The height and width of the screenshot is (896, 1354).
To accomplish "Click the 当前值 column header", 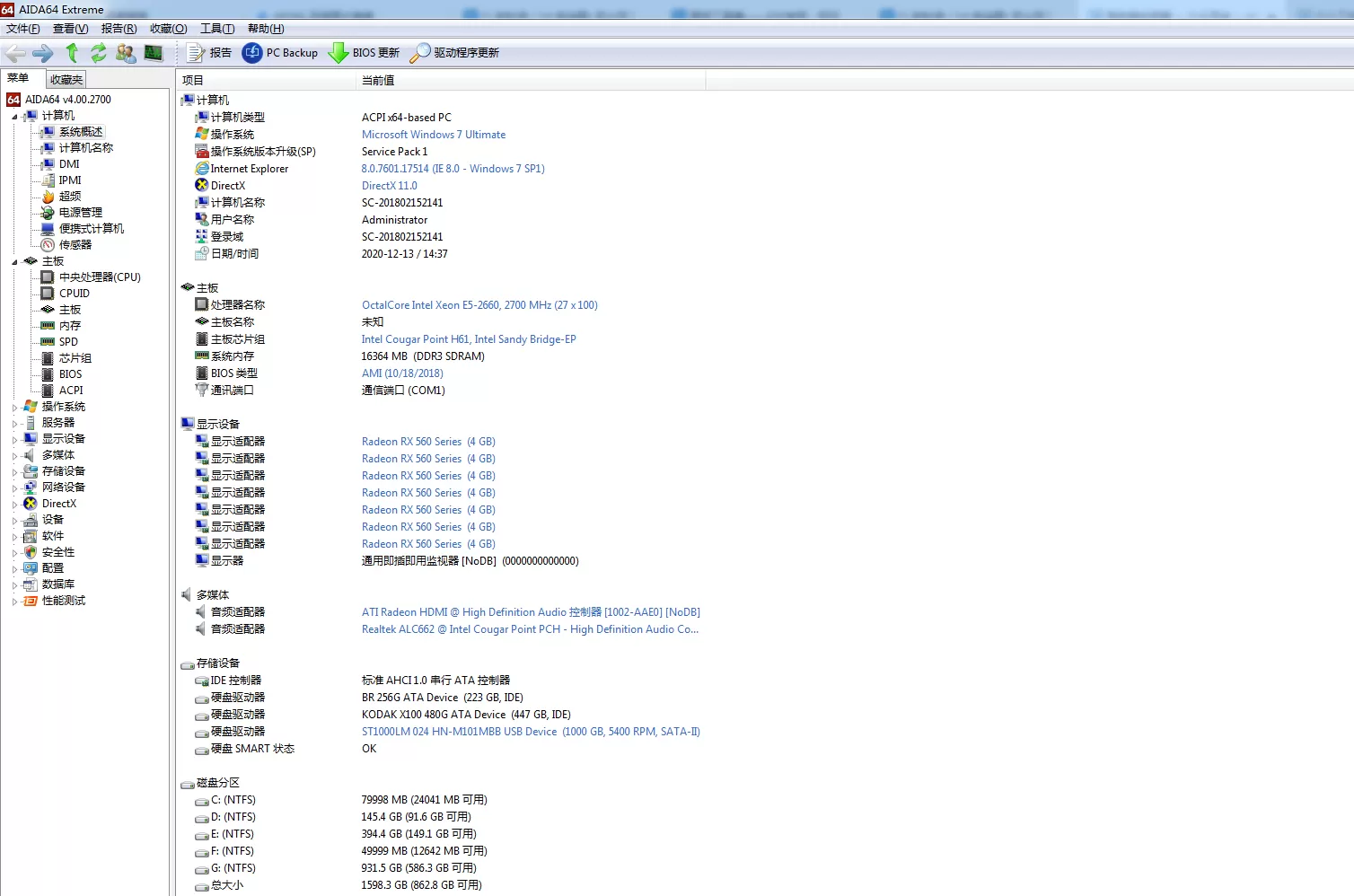I will point(531,80).
